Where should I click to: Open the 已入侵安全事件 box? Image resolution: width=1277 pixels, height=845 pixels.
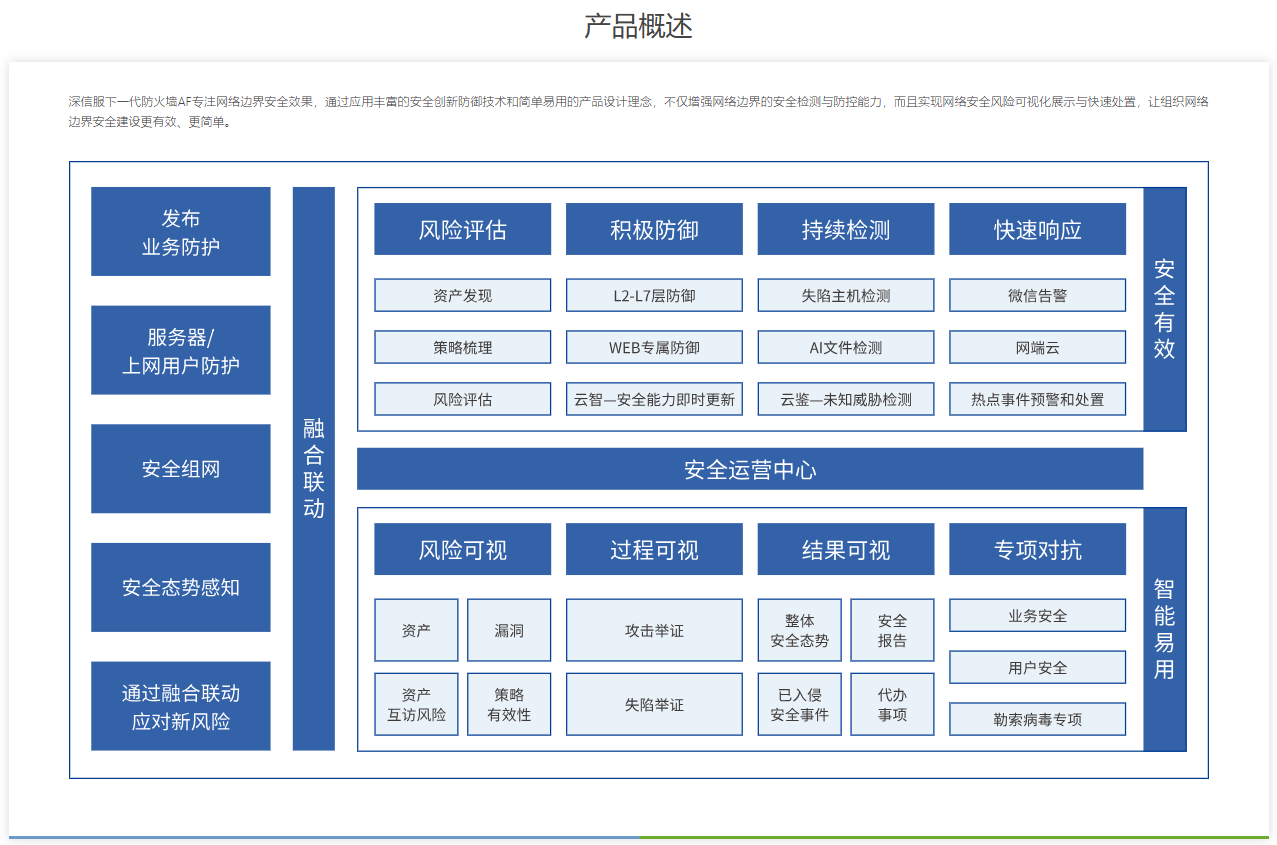(800, 704)
